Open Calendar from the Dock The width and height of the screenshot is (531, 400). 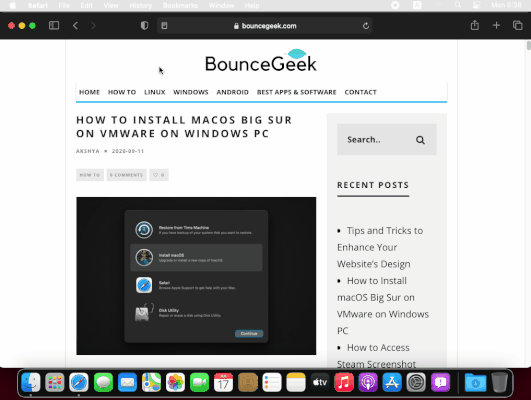224,382
